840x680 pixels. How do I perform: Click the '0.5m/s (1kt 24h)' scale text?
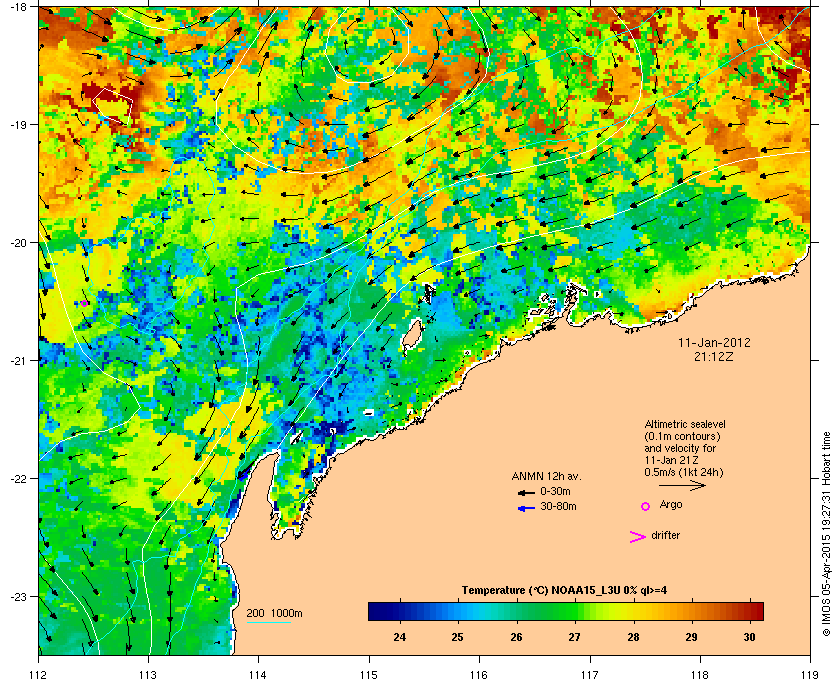coord(684,473)
